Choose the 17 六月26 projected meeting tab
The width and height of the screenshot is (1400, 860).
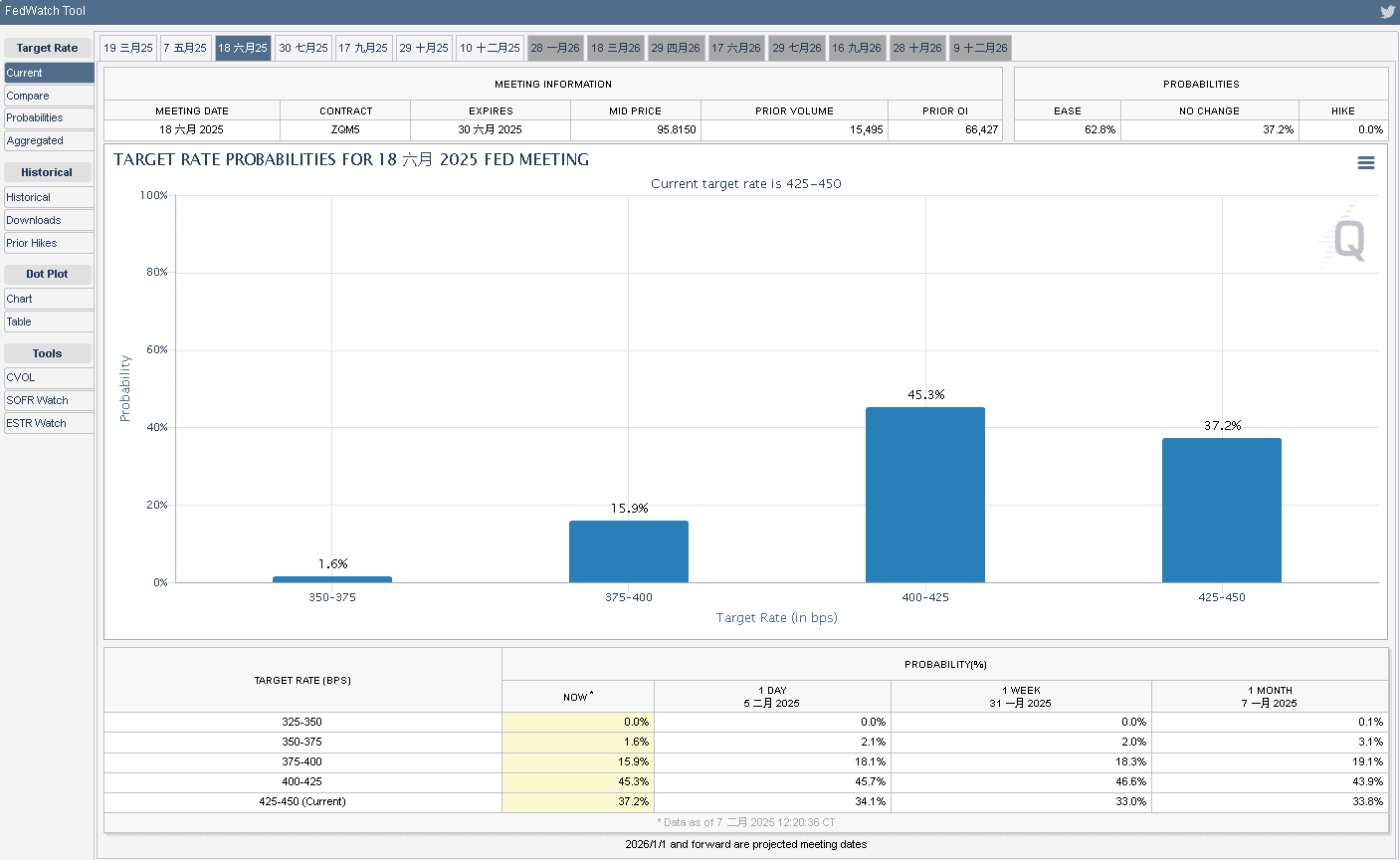(736, 48)
